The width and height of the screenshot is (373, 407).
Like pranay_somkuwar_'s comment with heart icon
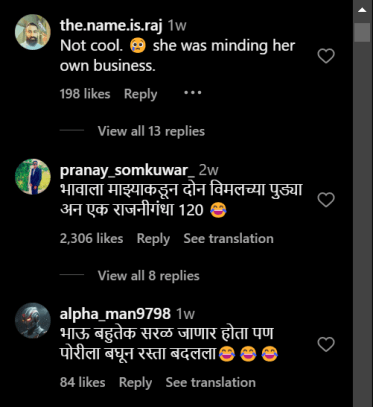326,200
